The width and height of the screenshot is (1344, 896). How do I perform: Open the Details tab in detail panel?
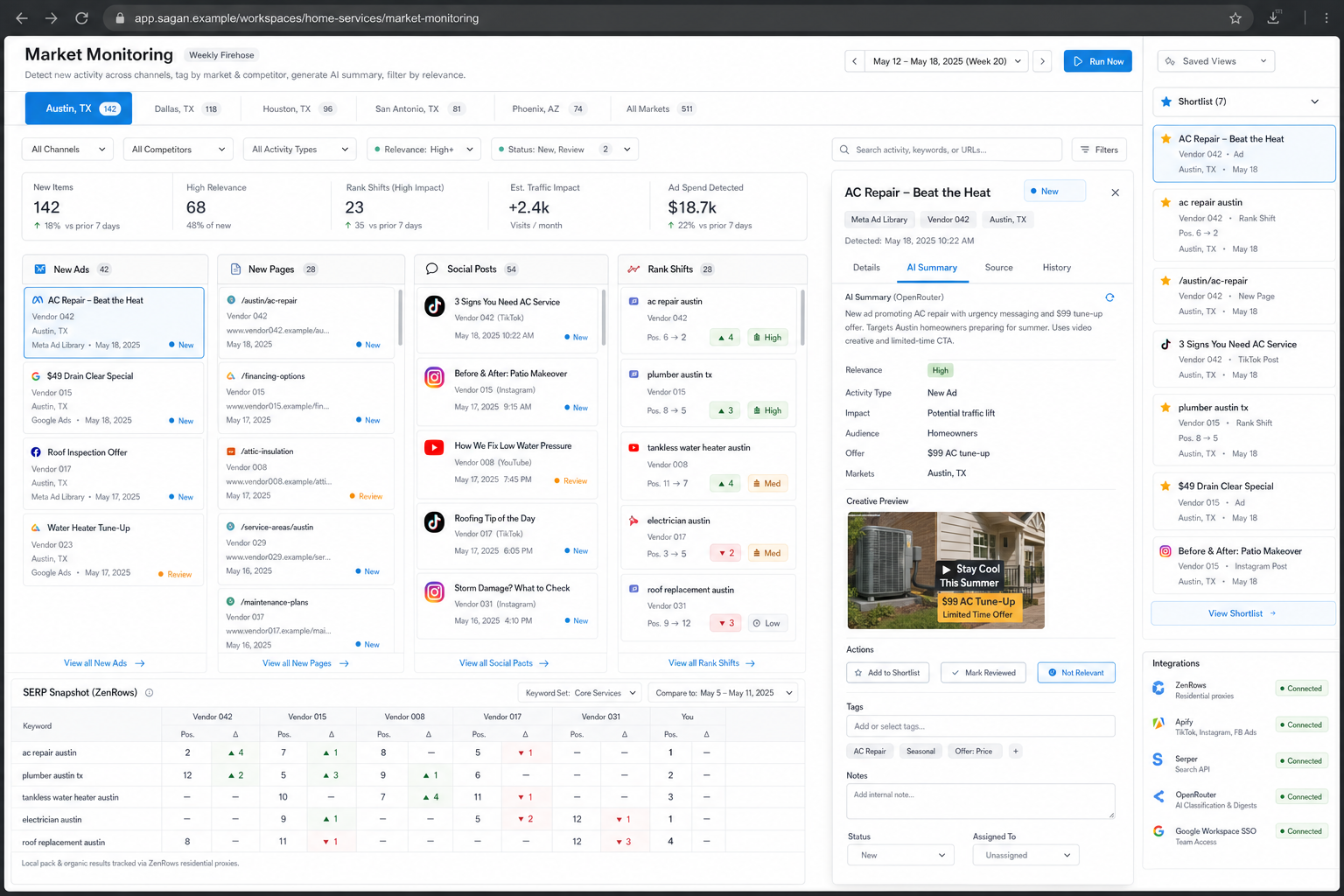click(866, 268)
